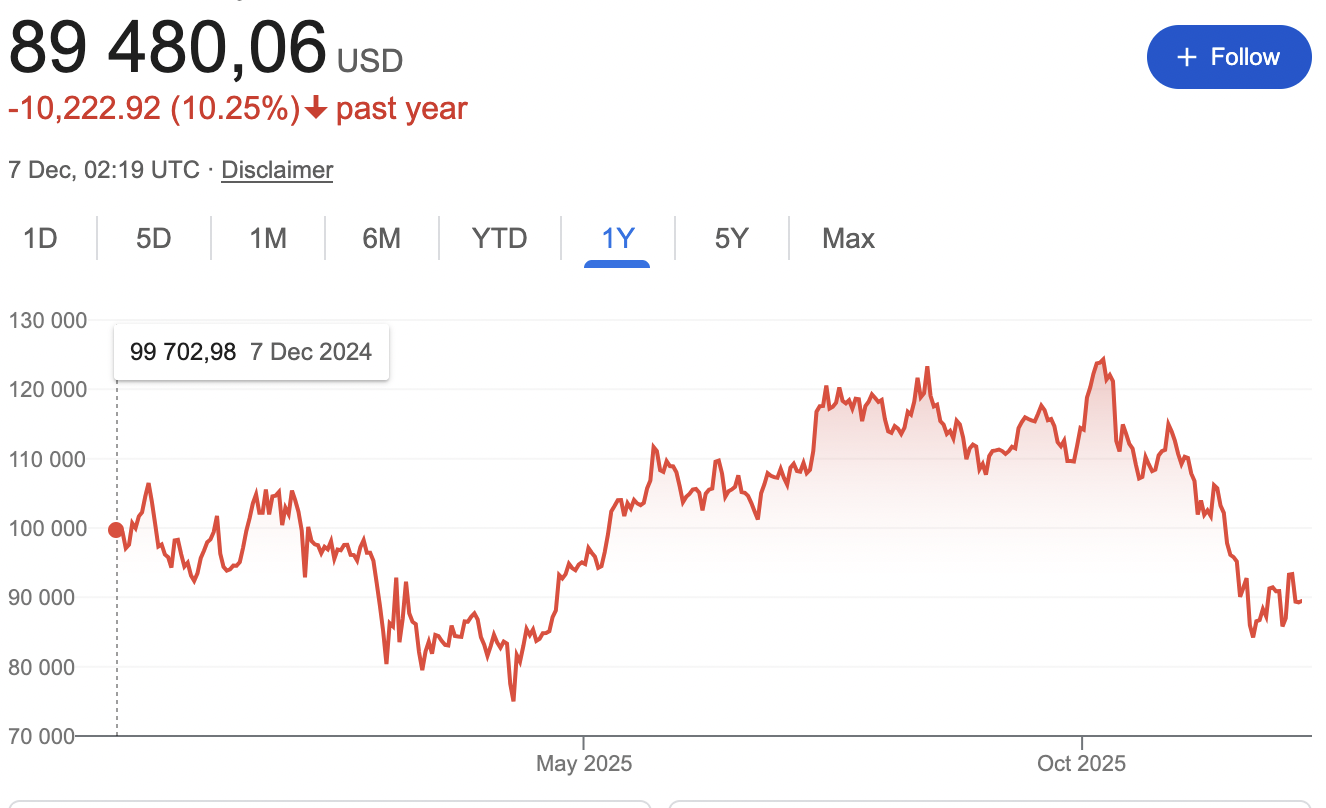Click the 7 Dec, 02:19 UTC timestamp

click(x=103, y=170)
